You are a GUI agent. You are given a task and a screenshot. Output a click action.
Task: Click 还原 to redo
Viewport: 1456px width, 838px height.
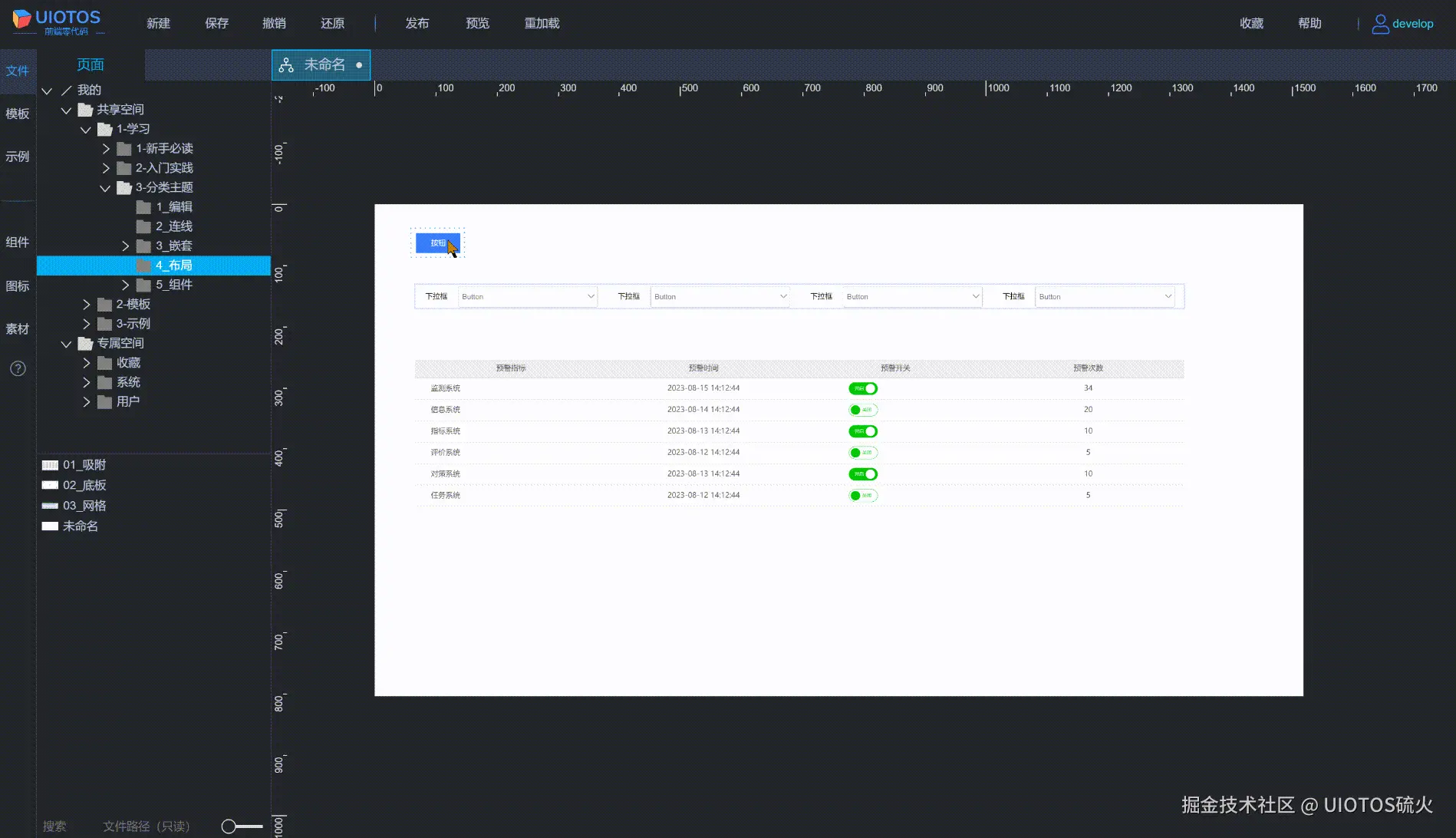333,24
